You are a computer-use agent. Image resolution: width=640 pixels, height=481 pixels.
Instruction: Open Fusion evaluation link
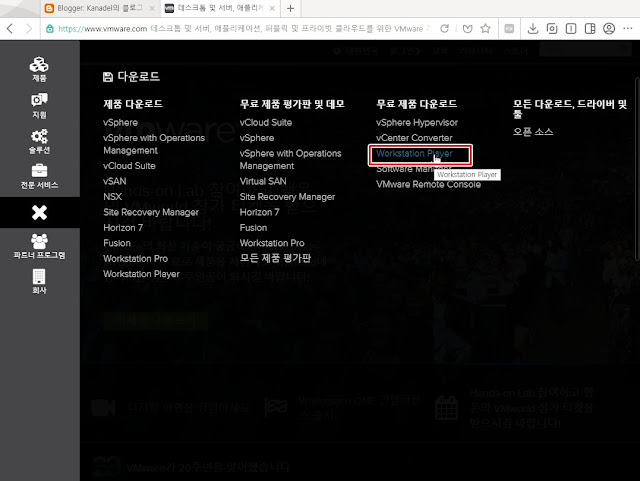point(253,228)
